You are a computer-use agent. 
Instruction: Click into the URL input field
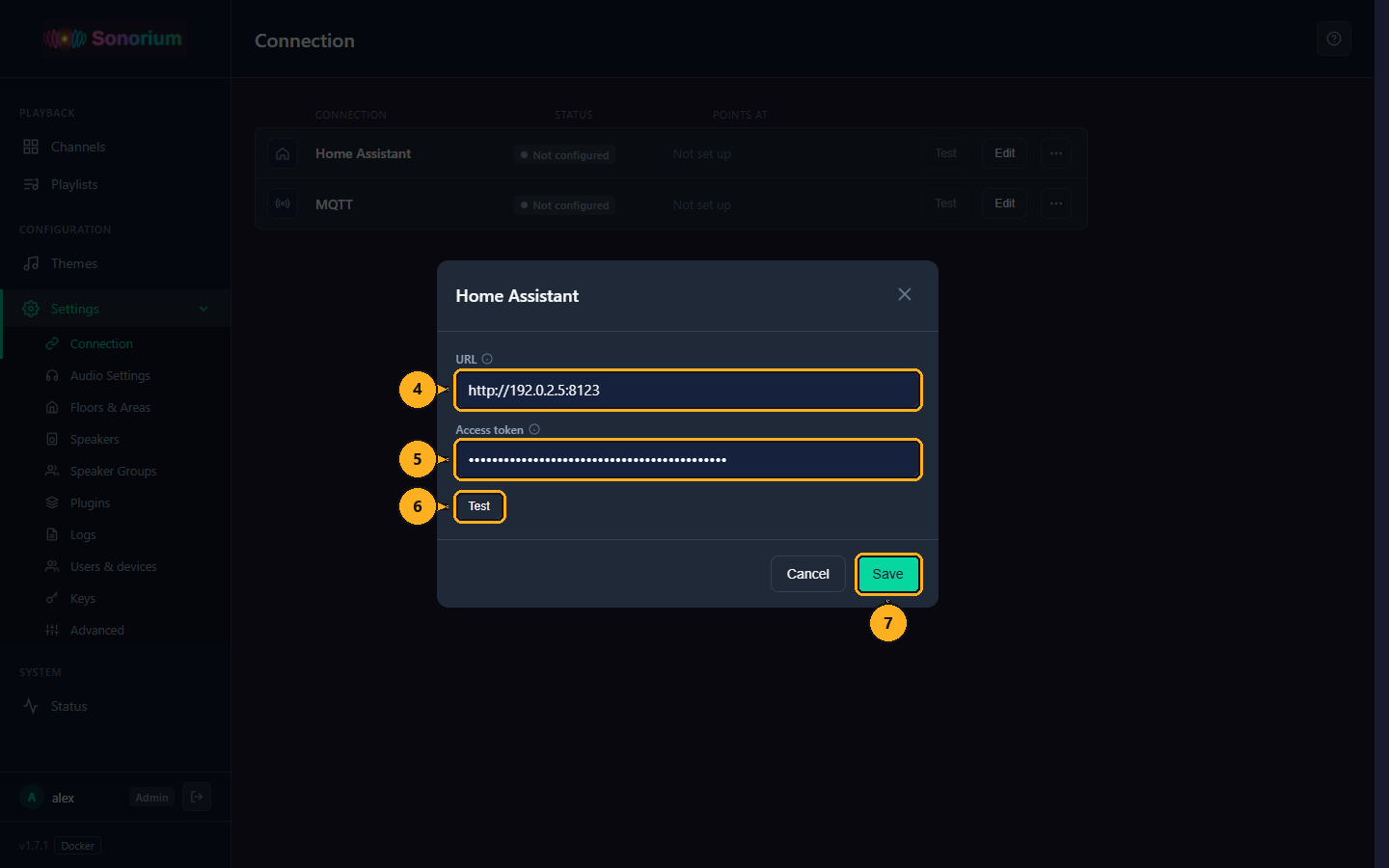pyautogui.click(x=688, y=390)
